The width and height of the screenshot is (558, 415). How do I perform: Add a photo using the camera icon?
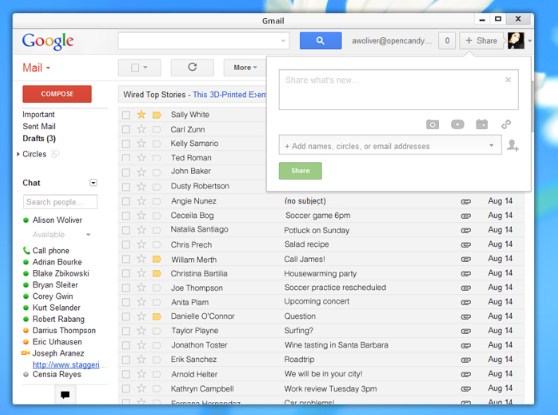pyautogui.click(x=432, y=124)
